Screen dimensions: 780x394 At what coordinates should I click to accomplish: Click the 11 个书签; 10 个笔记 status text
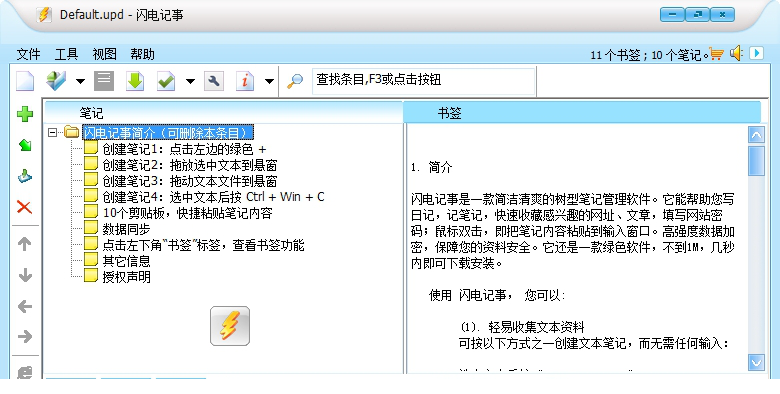click(x=649, y=55)
